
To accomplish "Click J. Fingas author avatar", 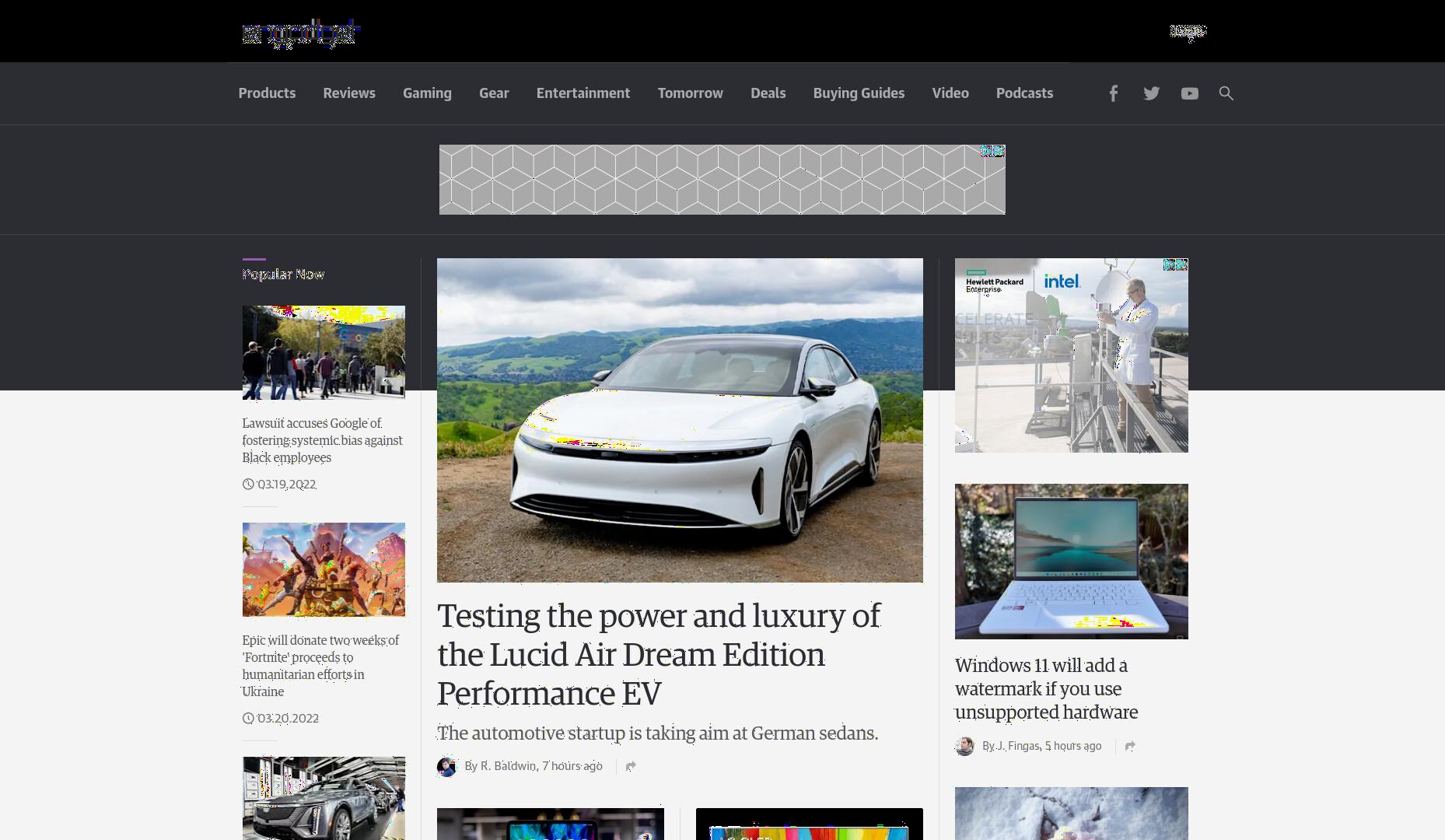I will click(x=964, y=746).
